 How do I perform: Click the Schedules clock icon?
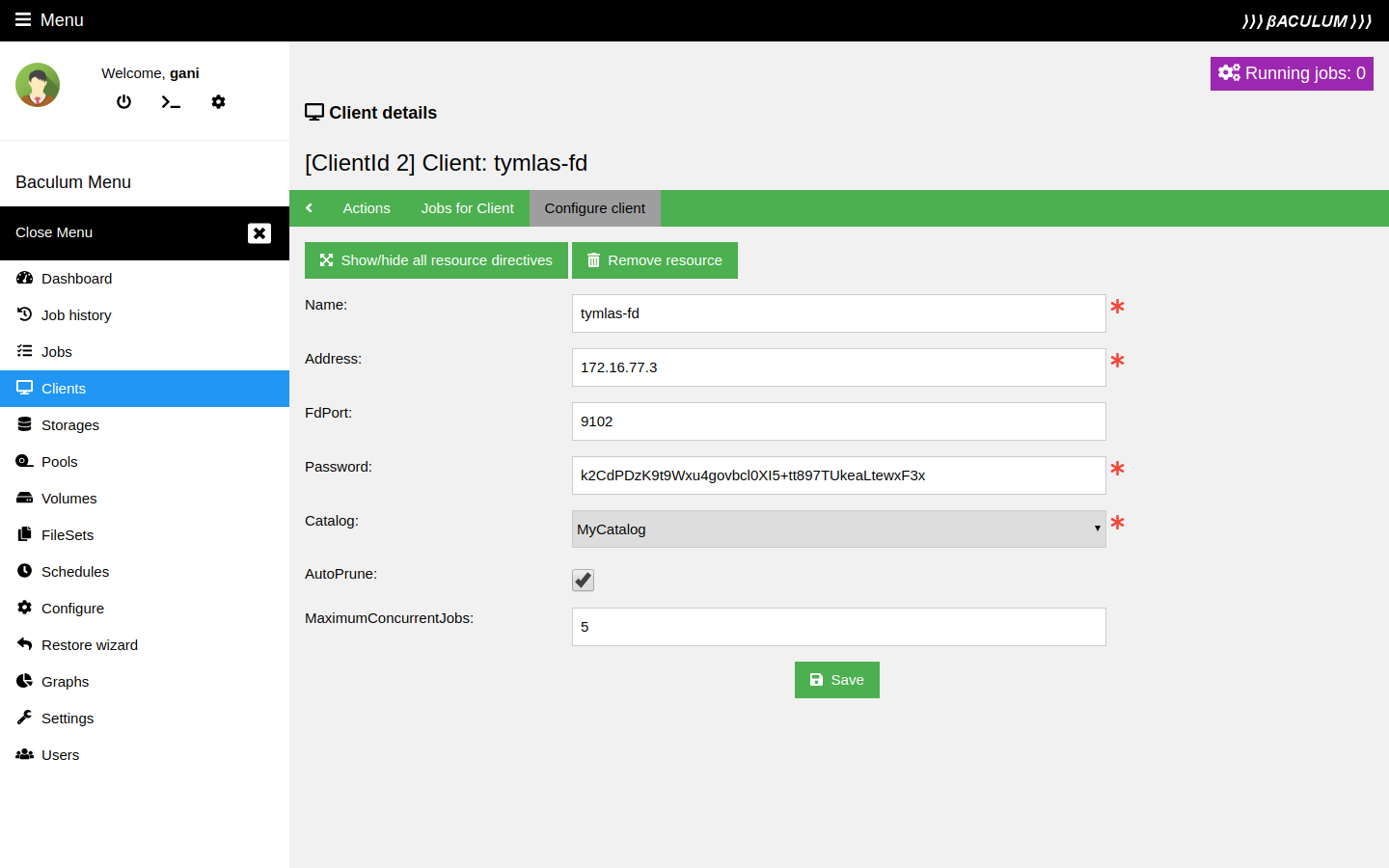click(x=24, y=571)
